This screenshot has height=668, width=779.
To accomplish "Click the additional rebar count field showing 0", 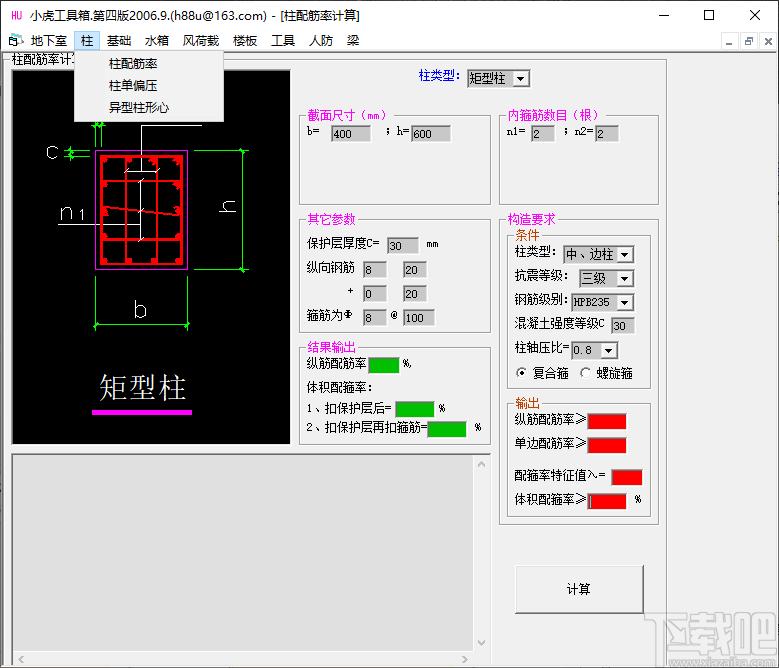I will (x=375, y=294).
